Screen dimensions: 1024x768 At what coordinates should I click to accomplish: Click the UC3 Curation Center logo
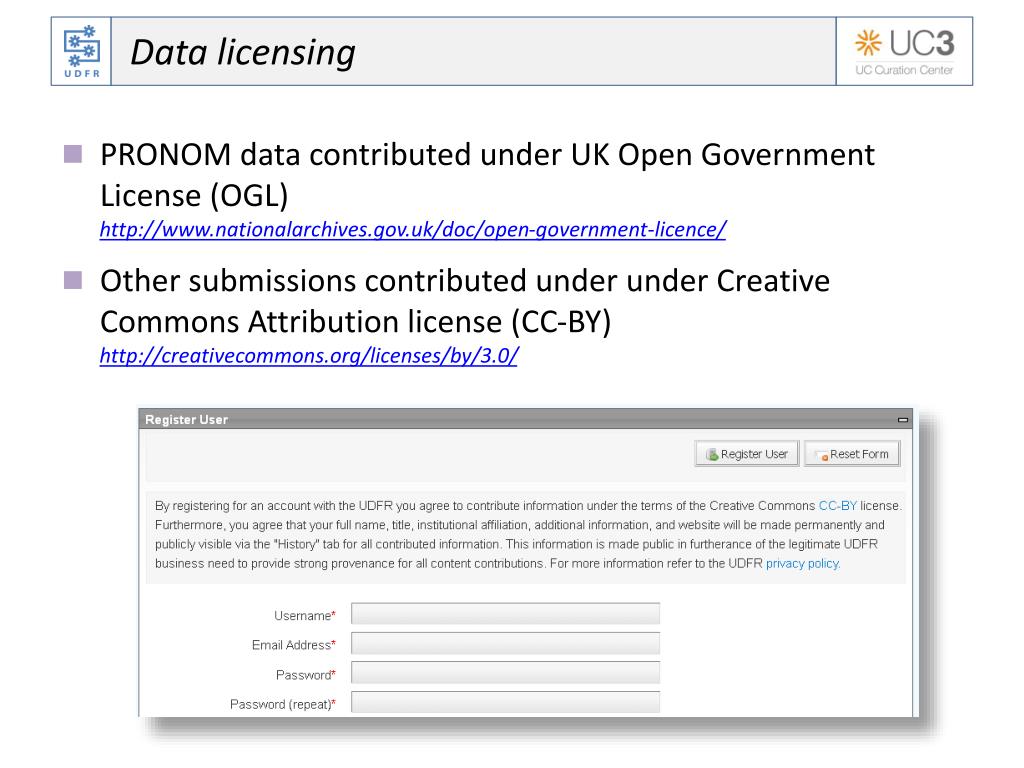tap(904, 52)
